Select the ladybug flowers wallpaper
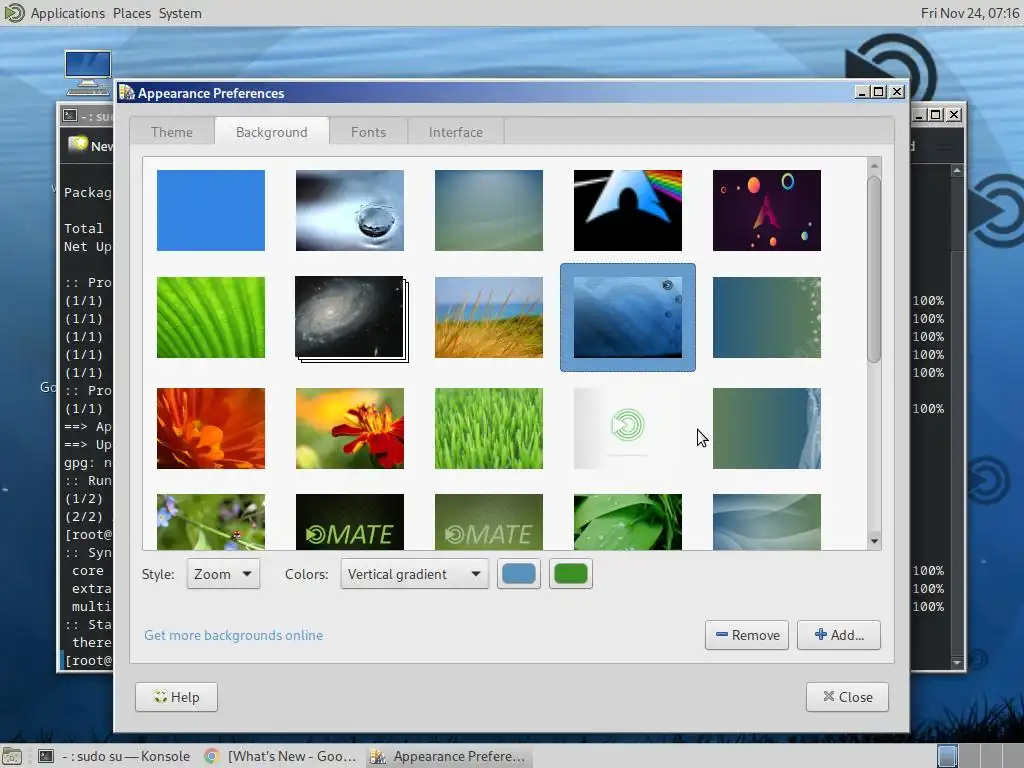 (x=210, y=522)
